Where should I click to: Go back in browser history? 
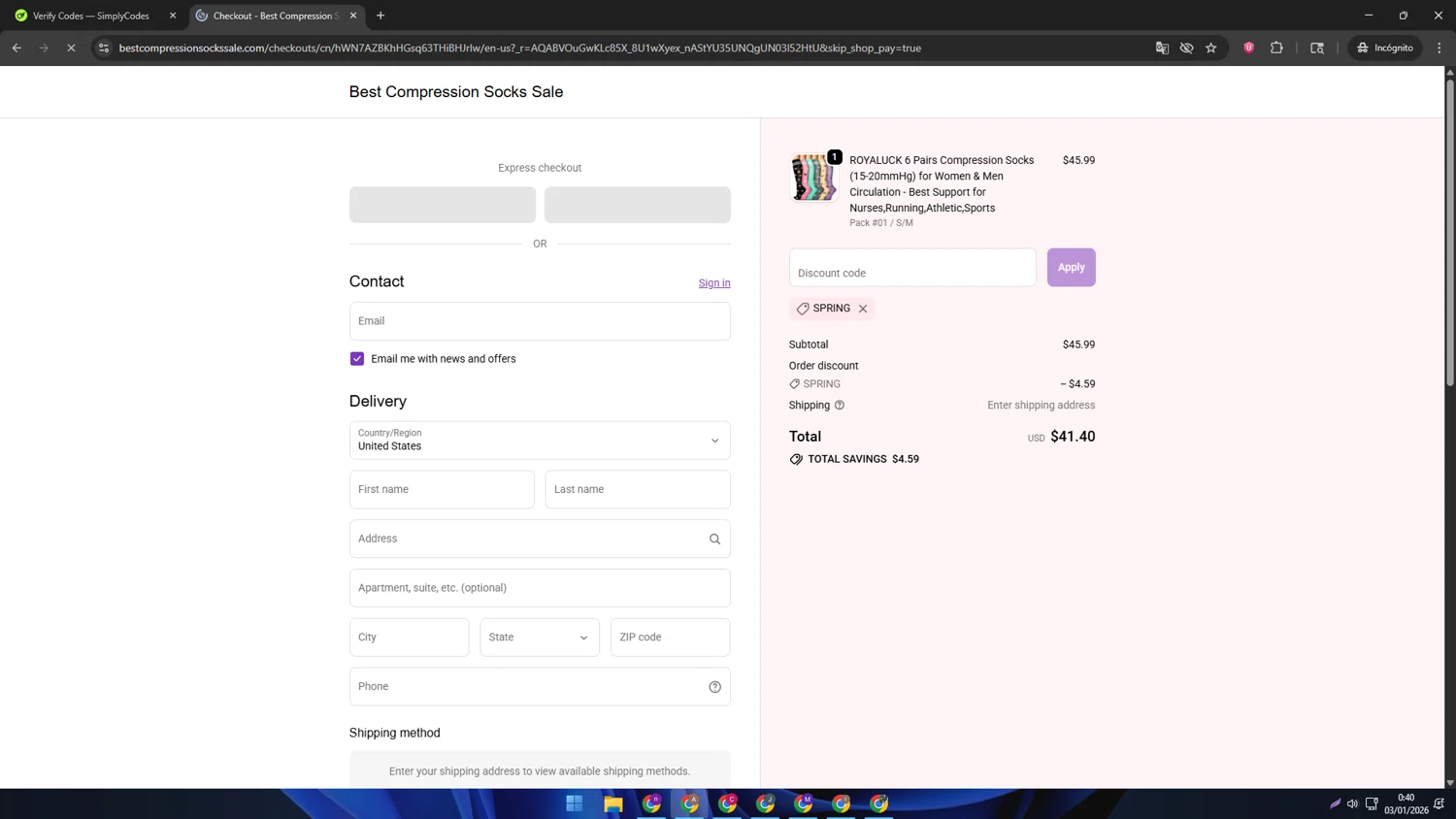pyautogui.click(x=17, y=48)
